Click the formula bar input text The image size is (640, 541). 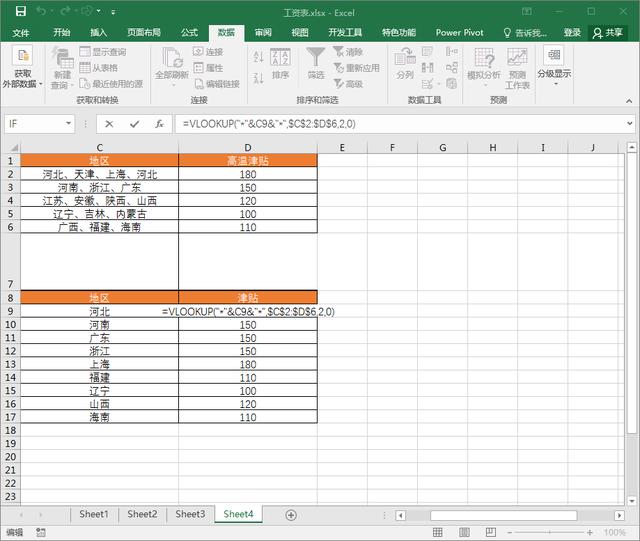[x=269, y=124]
